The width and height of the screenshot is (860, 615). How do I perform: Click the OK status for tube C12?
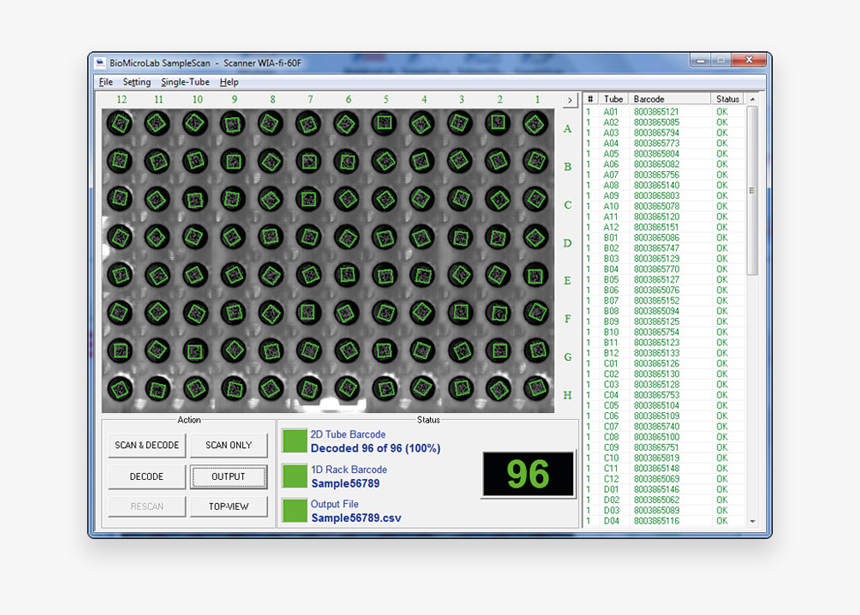coord(722,479)
